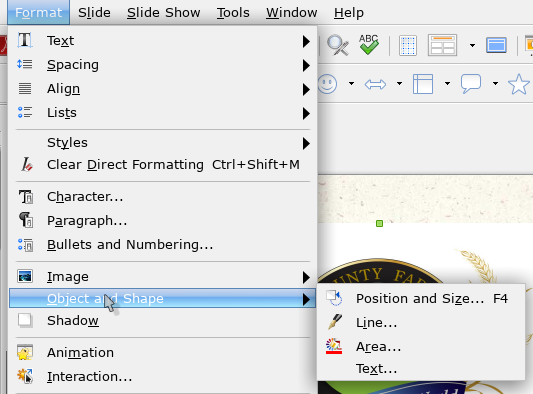Viewport: 533px width, 394px height.
Task: Click the Slide Layout toolbar icon
Action: pyautogui.click(x=442, y=45)
